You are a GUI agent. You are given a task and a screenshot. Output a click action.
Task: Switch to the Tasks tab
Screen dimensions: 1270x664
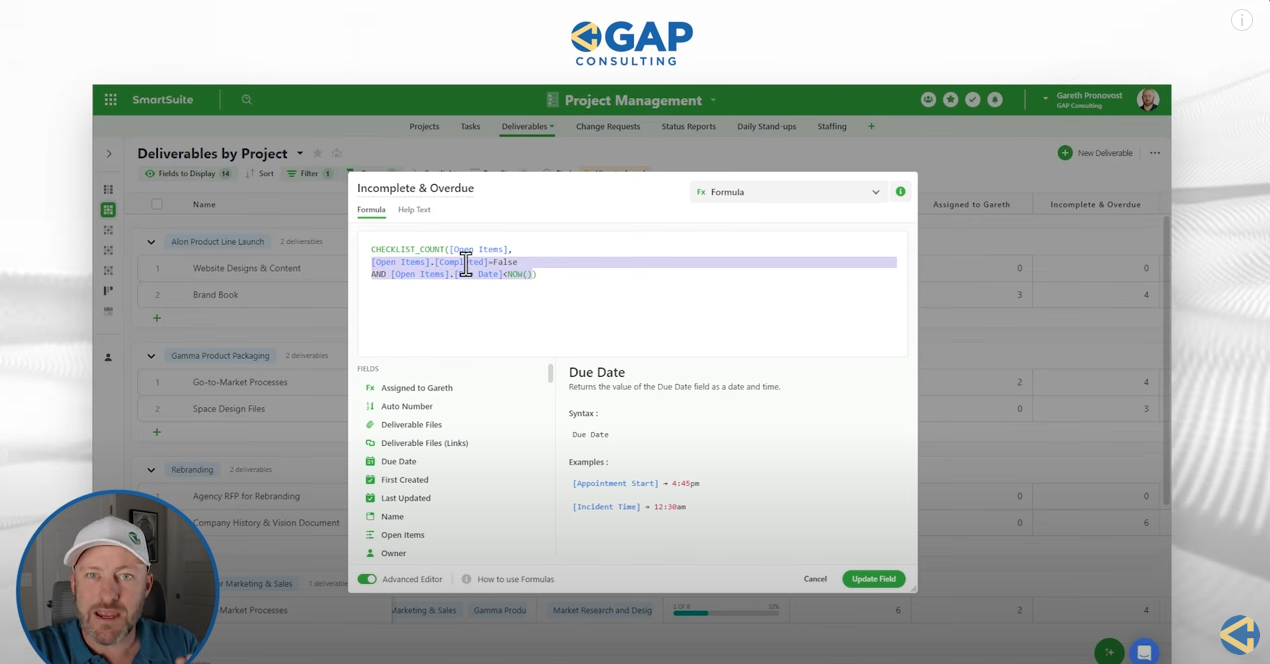pyautogui.click(x=470, y=127)
